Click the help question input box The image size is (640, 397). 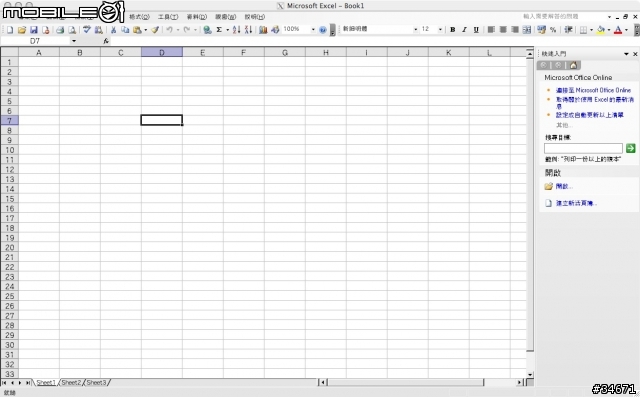[564, 17]
